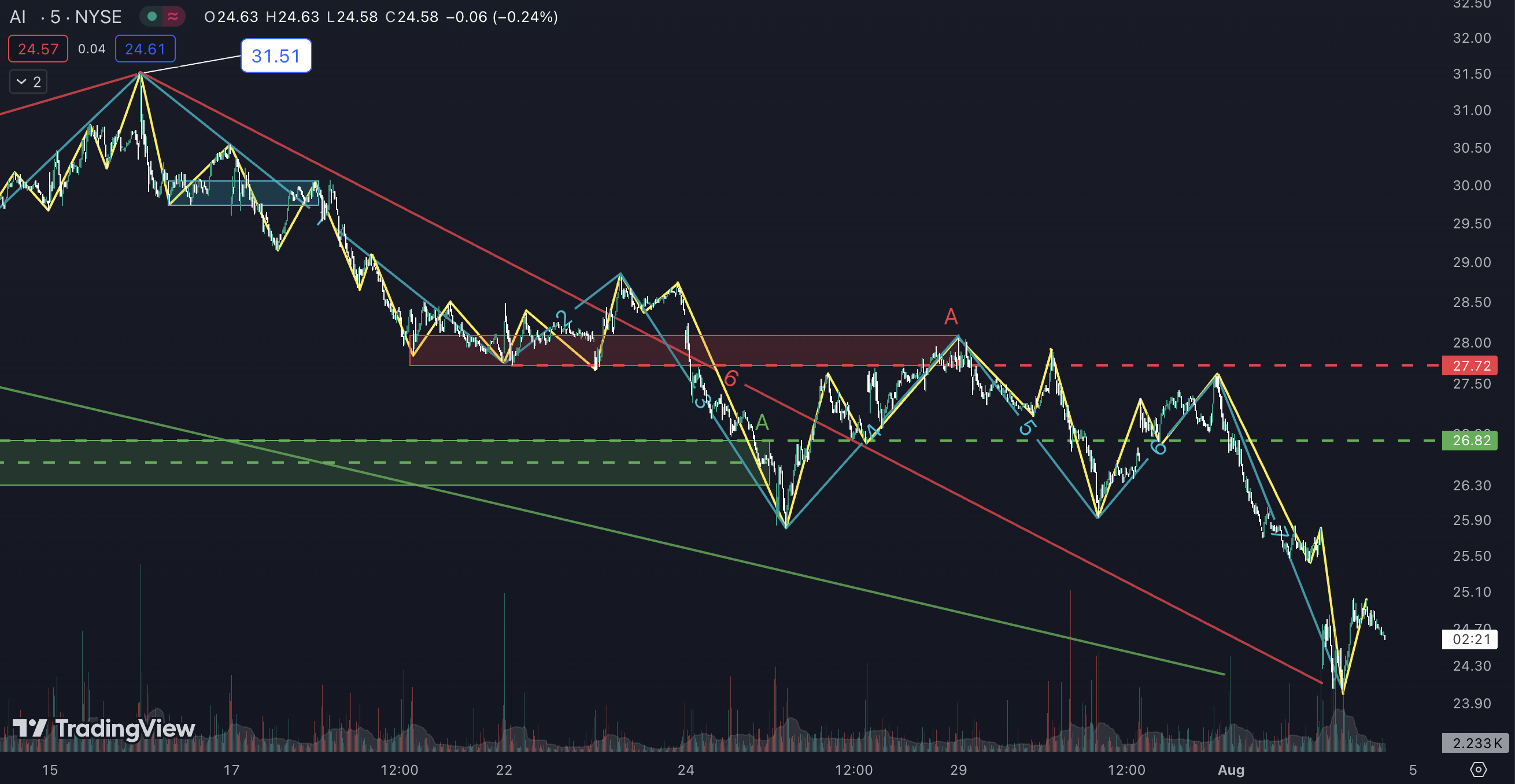The width and height of the screenshot is (1515, 784).
Task: Click the blue 24.61 buy price button
Action: pyautogui.click(x=145, y=49)
